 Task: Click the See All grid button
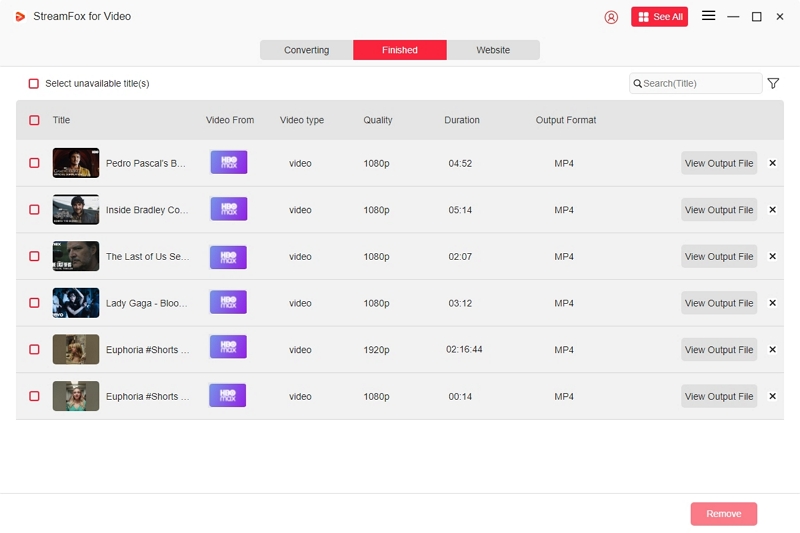[x=659, y=17]
